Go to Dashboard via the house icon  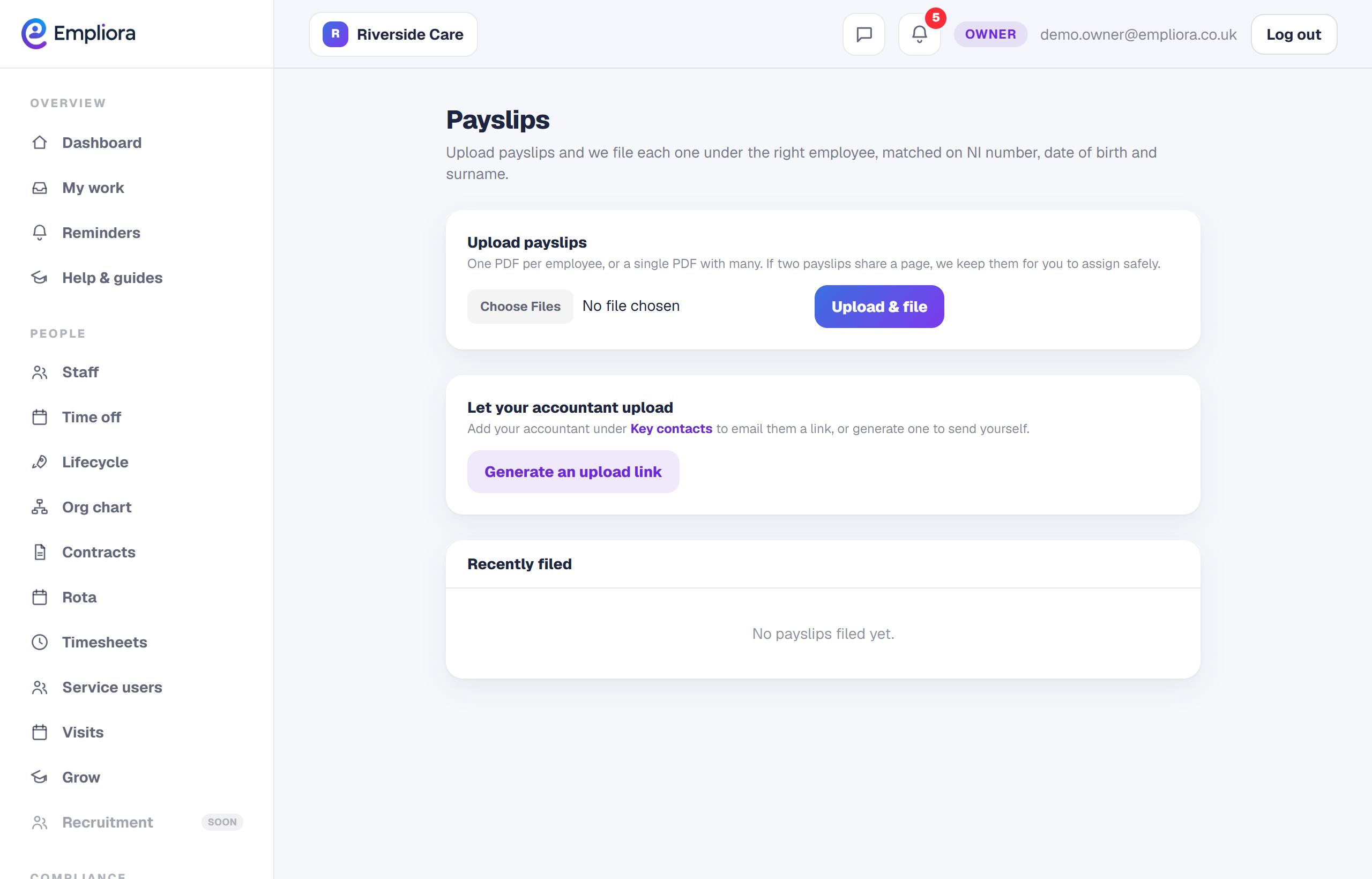click(x=39, y=143)
